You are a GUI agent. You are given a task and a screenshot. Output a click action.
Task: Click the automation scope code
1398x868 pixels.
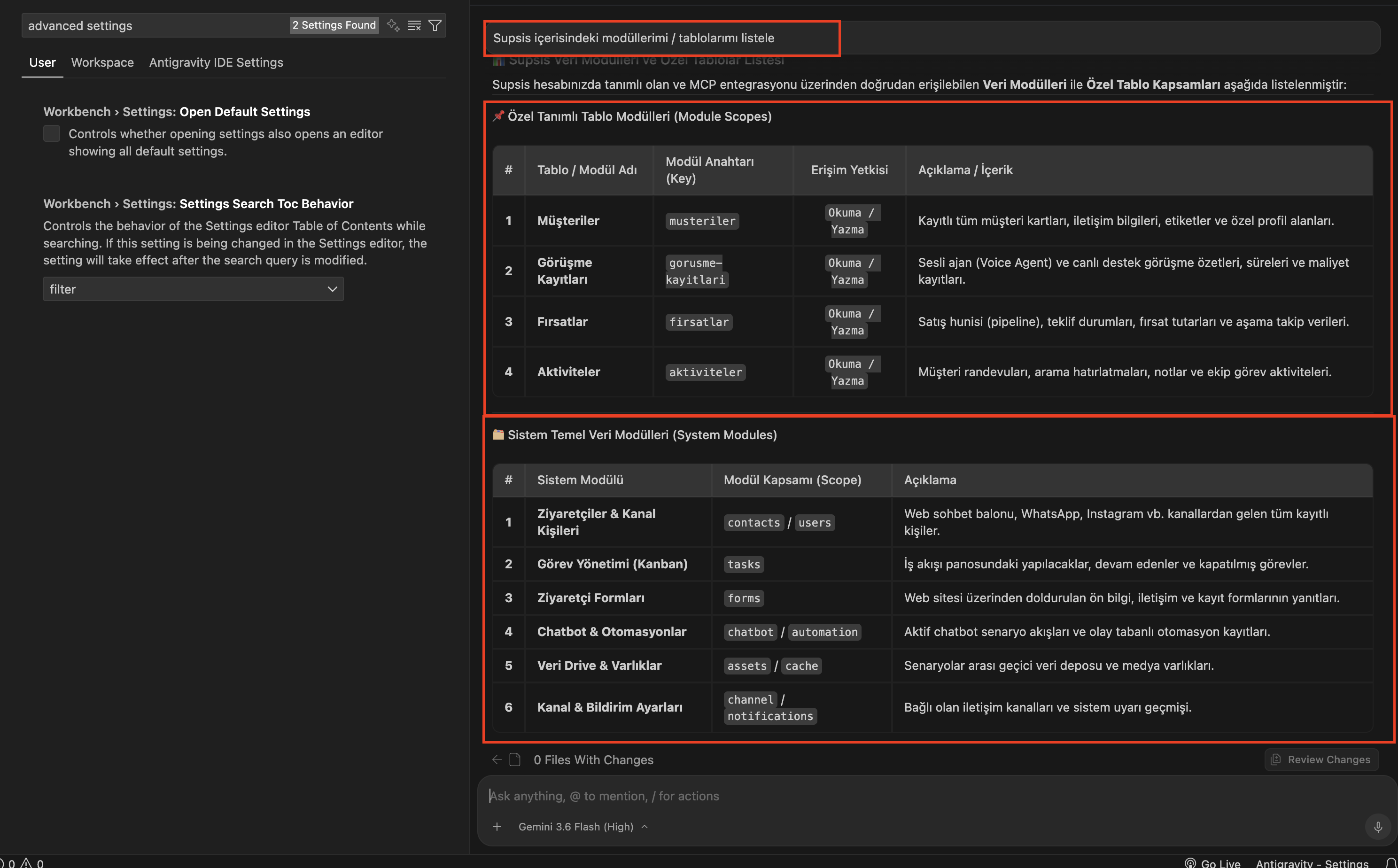824,632
